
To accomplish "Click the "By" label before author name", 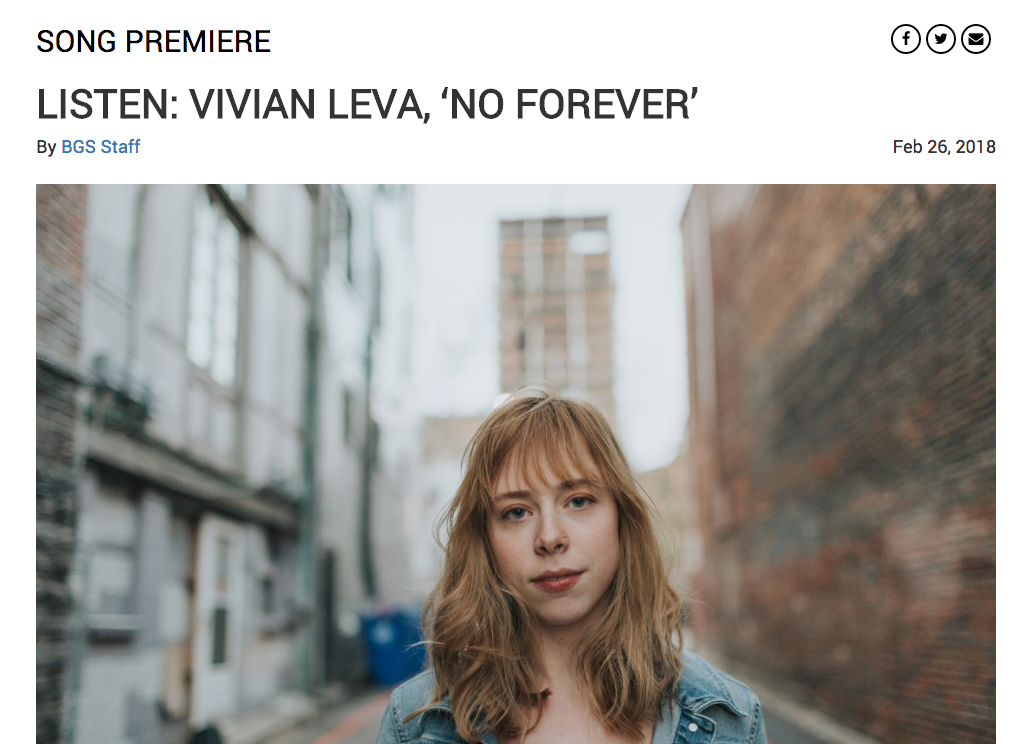I will click(x=46, y=147).
